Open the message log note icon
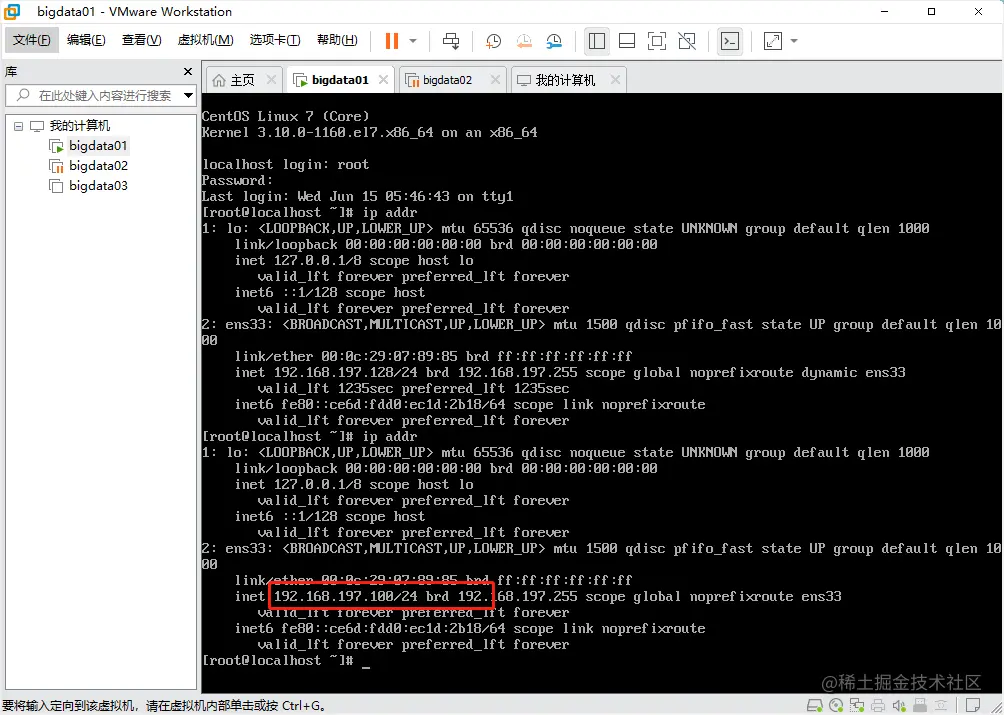1004x715 pixels. 973,705
